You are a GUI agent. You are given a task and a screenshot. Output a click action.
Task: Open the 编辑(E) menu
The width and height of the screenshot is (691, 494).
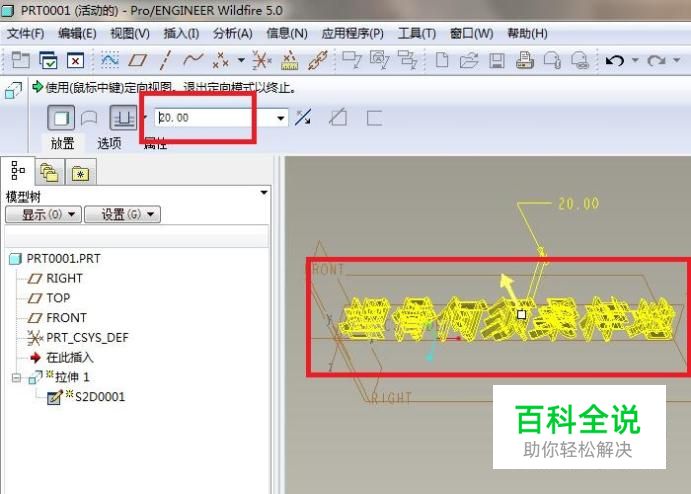[x=77, y=33]
